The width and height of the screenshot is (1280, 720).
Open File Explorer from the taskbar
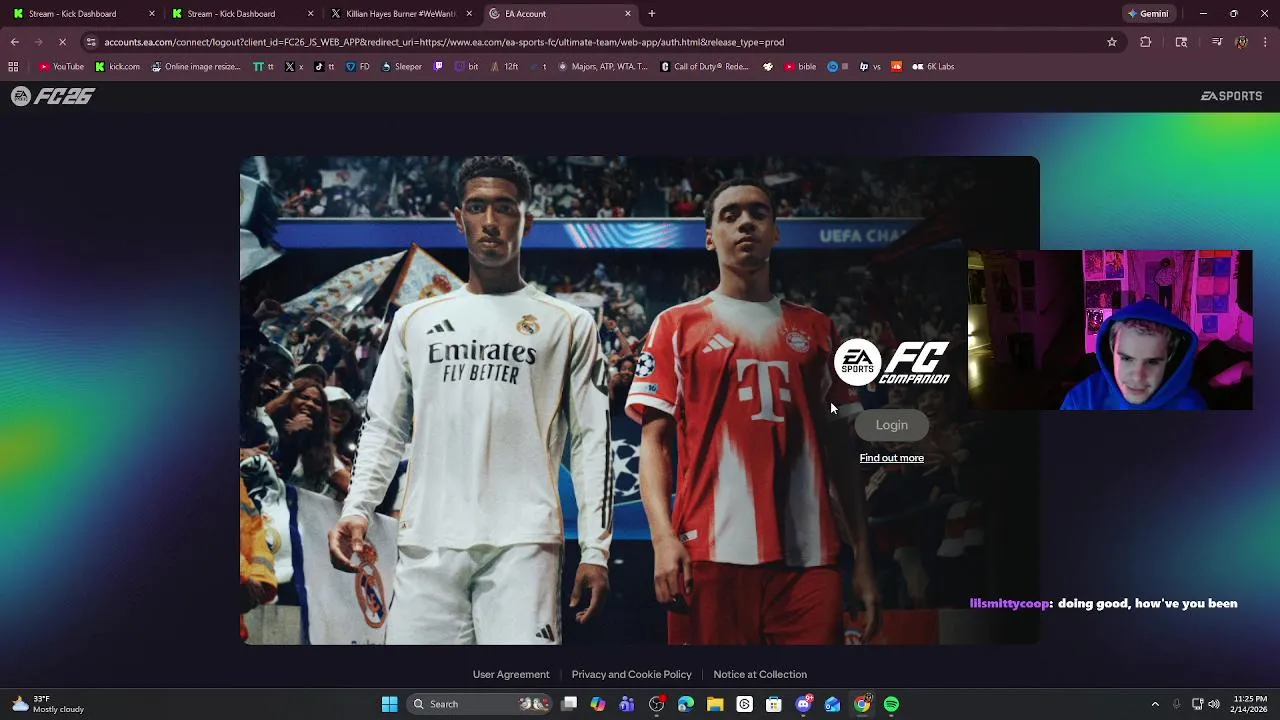tap(715, 704)
